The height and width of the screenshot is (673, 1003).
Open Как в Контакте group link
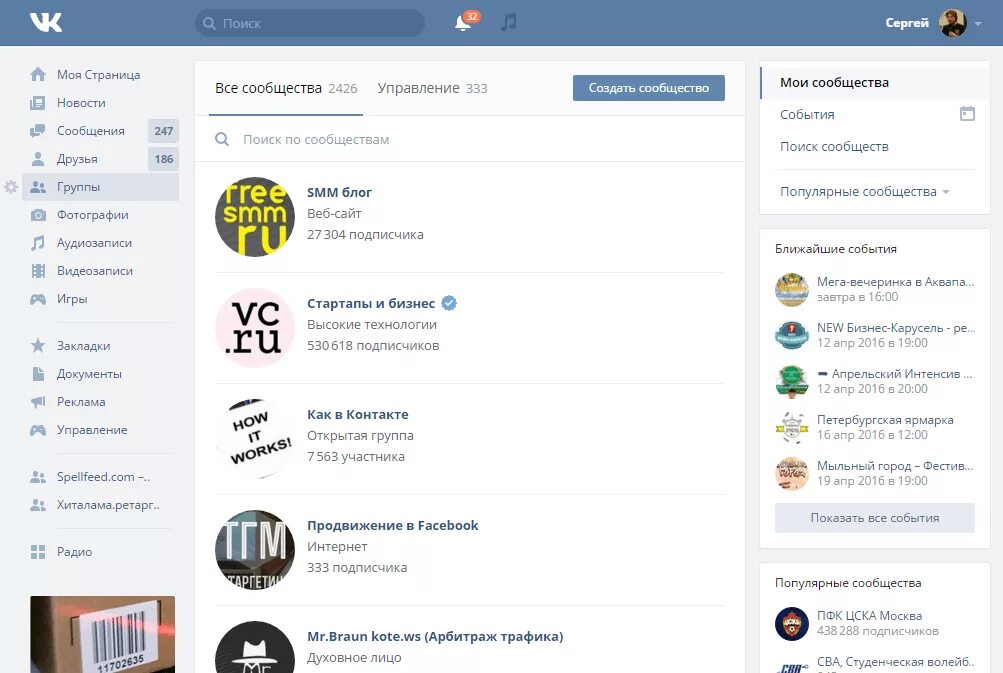(x=358, y=415)
